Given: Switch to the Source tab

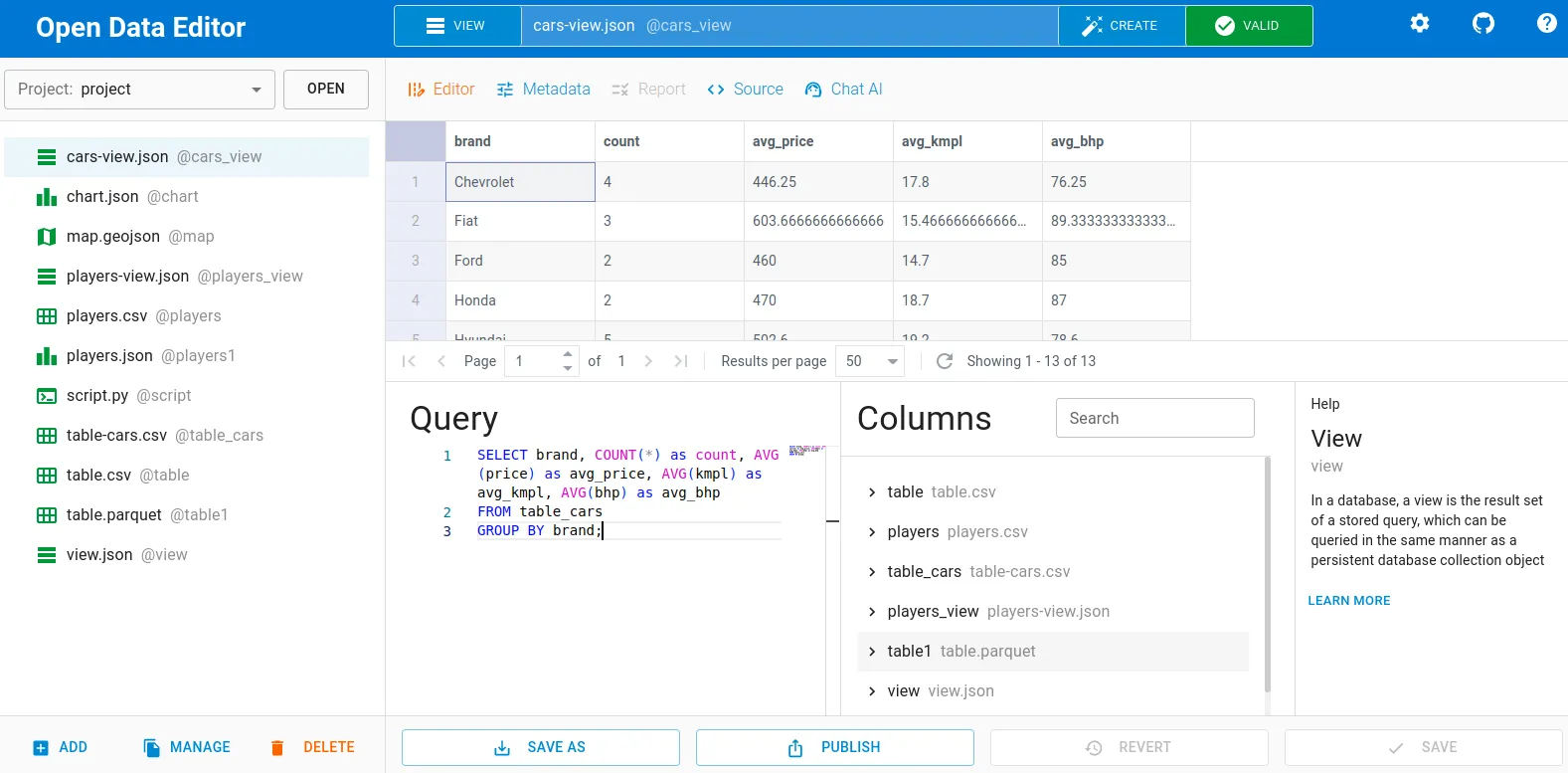Looking at the screenshot, I should pyautogui.click(x=746, y=90).
